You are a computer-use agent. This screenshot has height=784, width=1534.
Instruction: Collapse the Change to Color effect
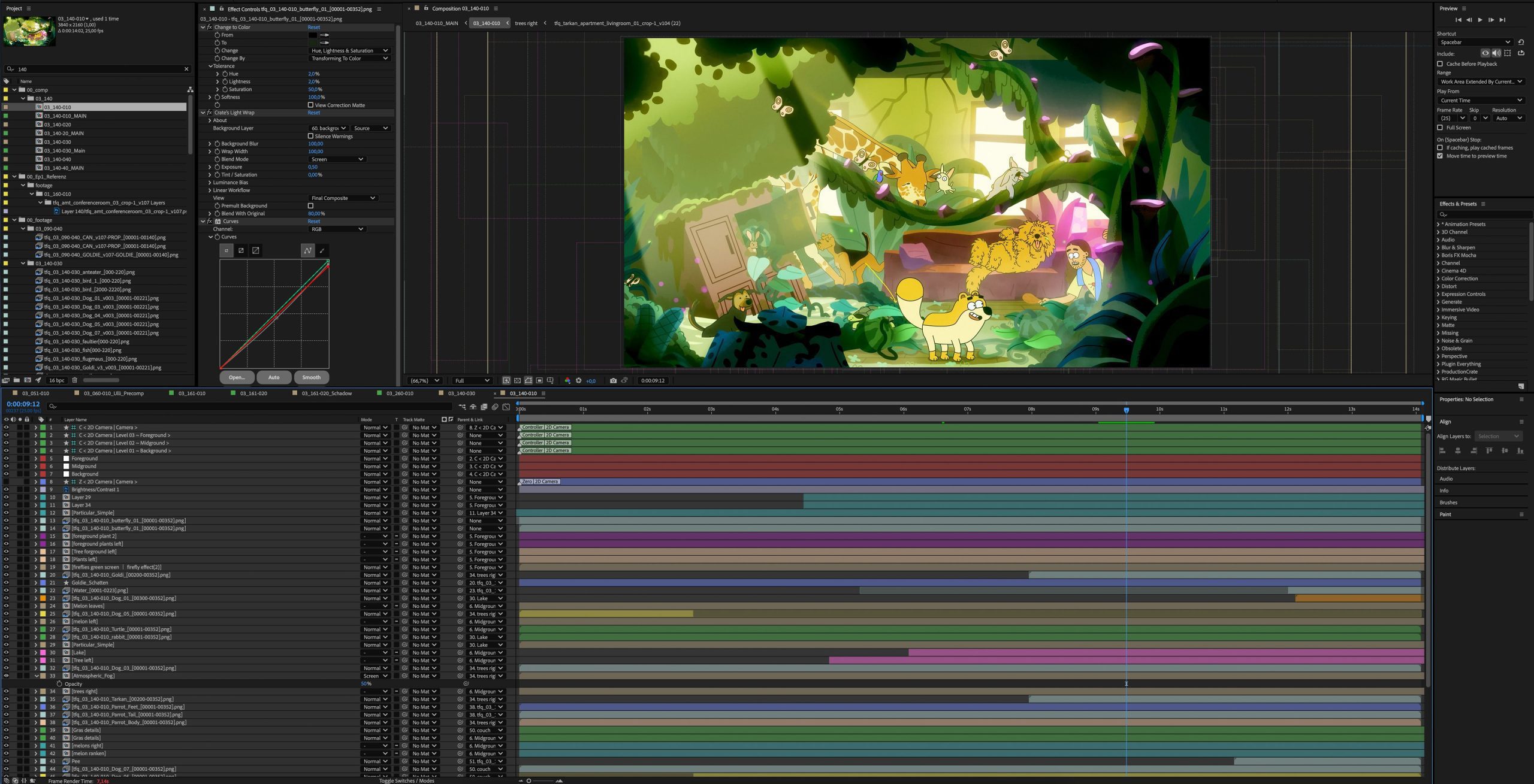tap(203, 27)
